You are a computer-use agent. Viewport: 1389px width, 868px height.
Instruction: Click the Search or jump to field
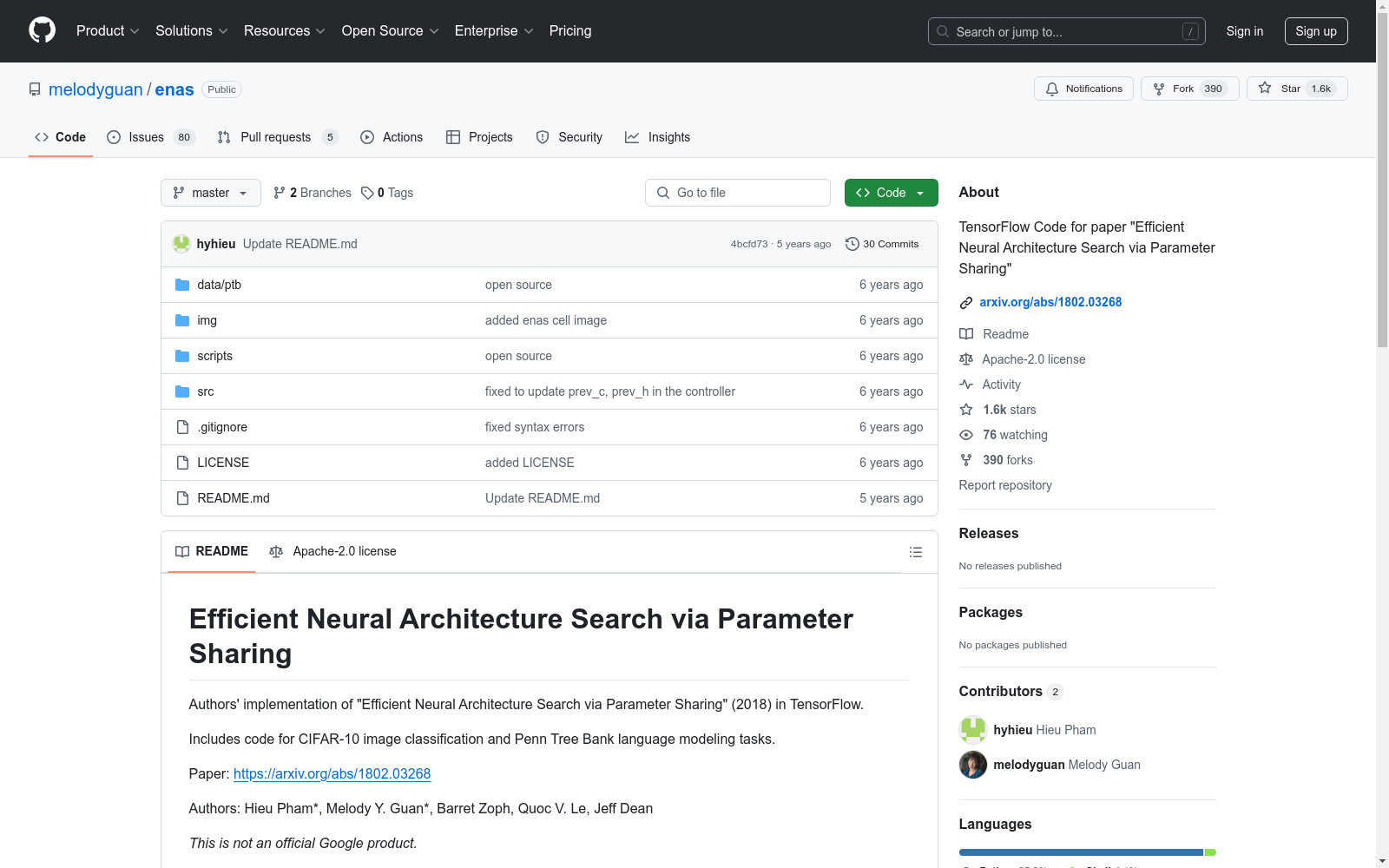tap(1067, 31)
